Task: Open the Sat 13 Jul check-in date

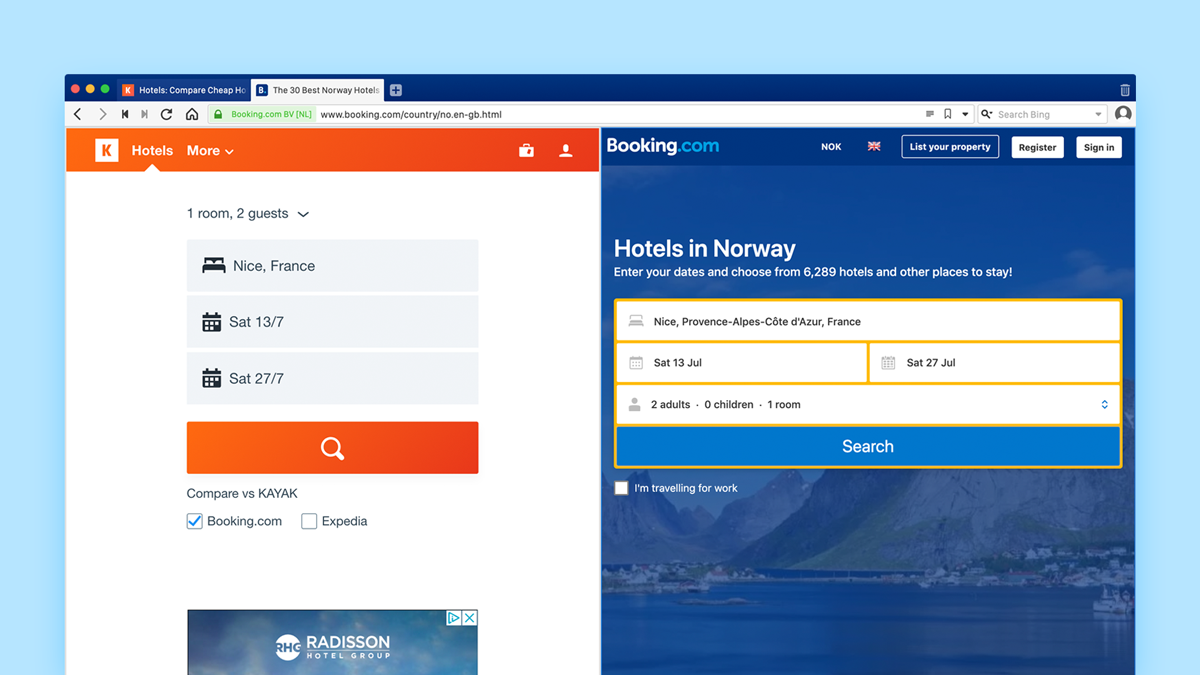Action: (741, 363)
